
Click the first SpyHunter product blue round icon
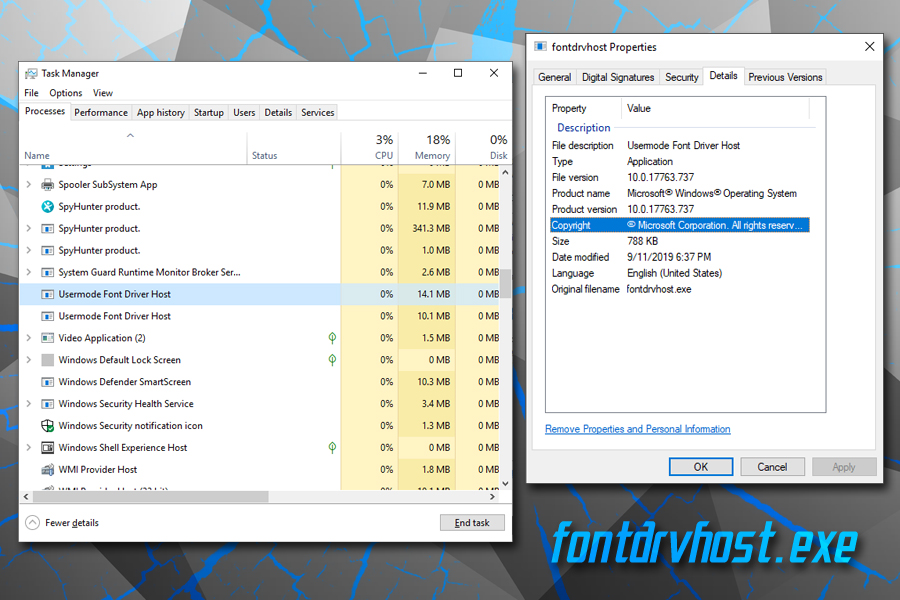pos(48,207)
